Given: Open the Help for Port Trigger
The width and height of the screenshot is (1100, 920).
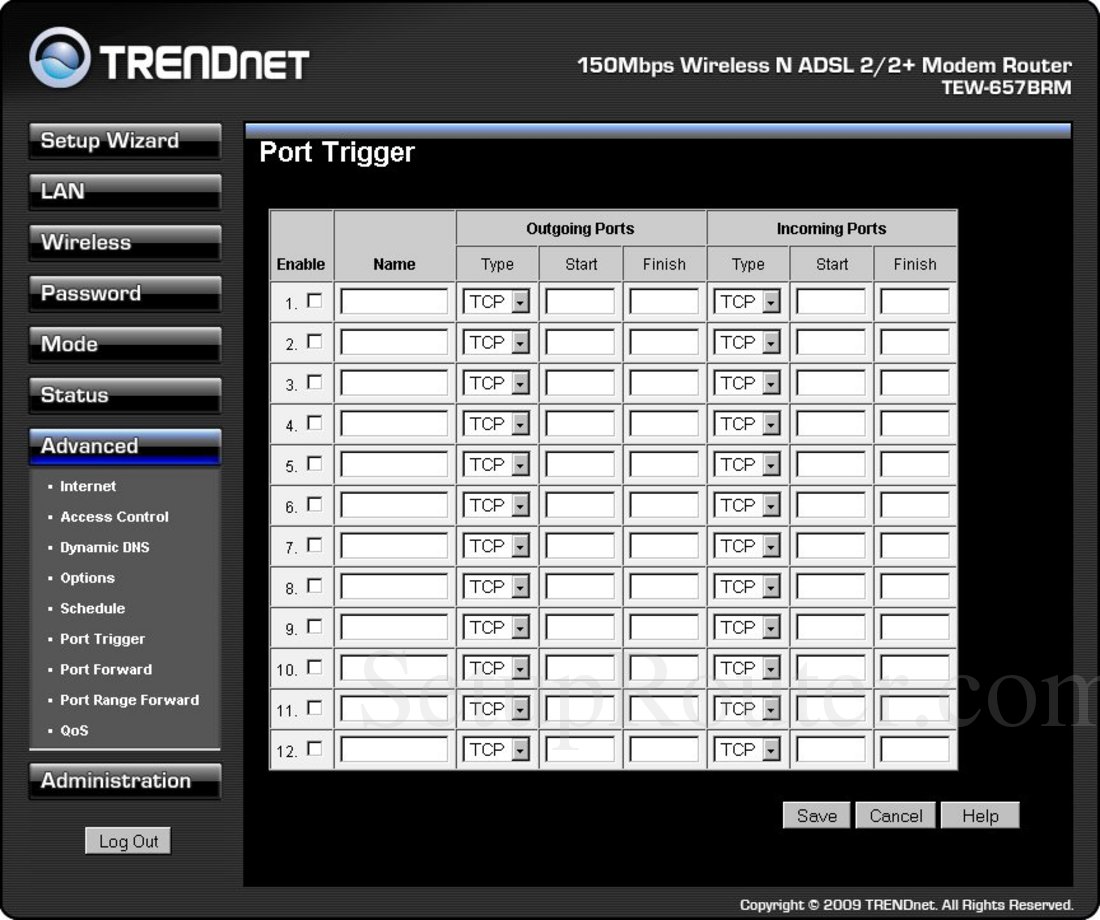Looking at the screenshot, I should (979, 815).
